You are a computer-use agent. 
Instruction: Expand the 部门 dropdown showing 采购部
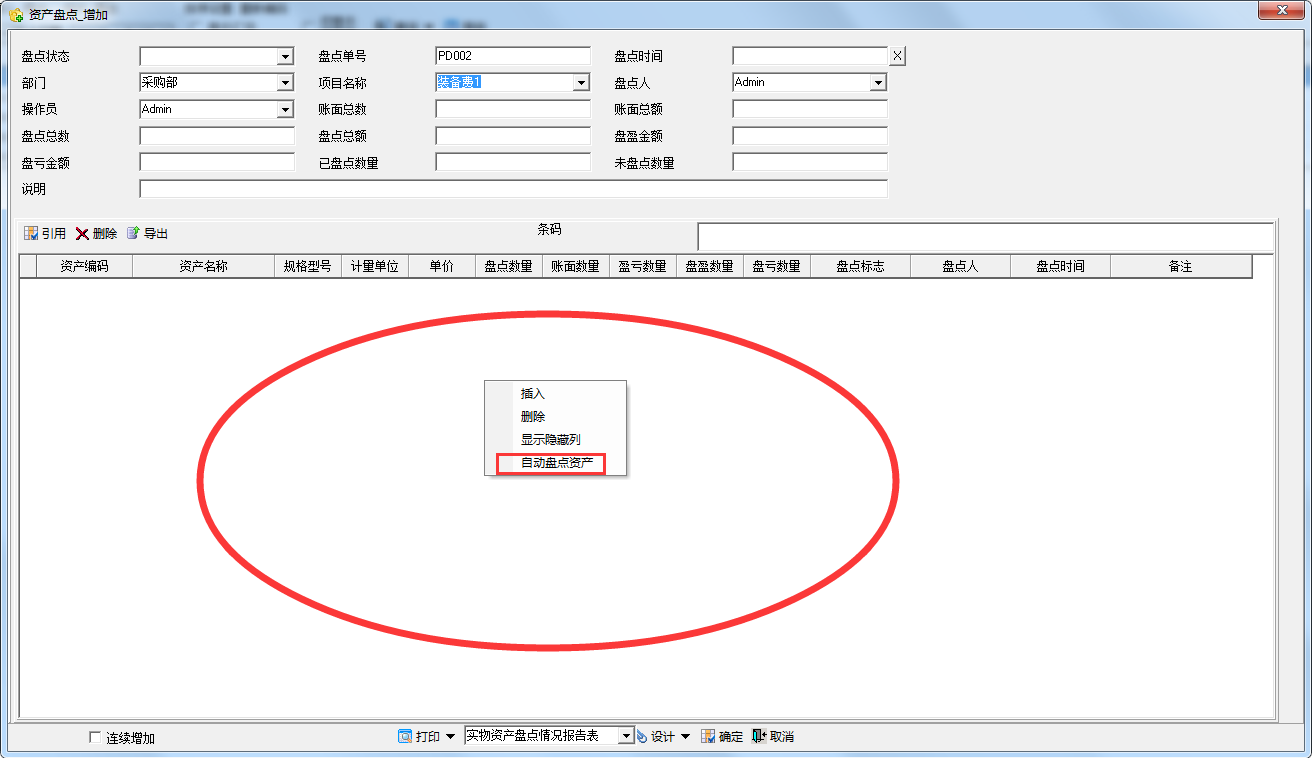(x=285, y=83)
